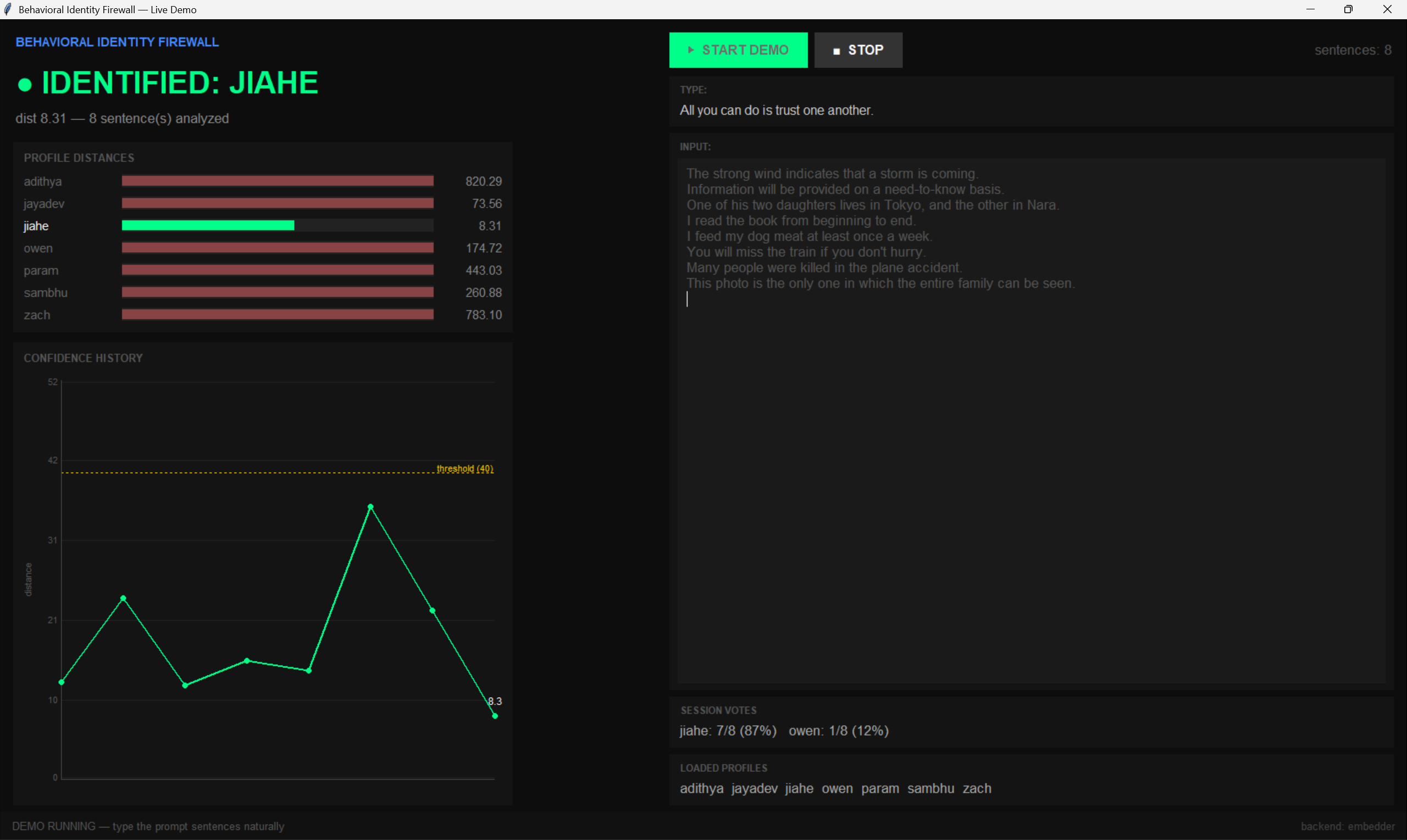
Task: Click the sentences counter at top right
Action: pos(1352,50)
